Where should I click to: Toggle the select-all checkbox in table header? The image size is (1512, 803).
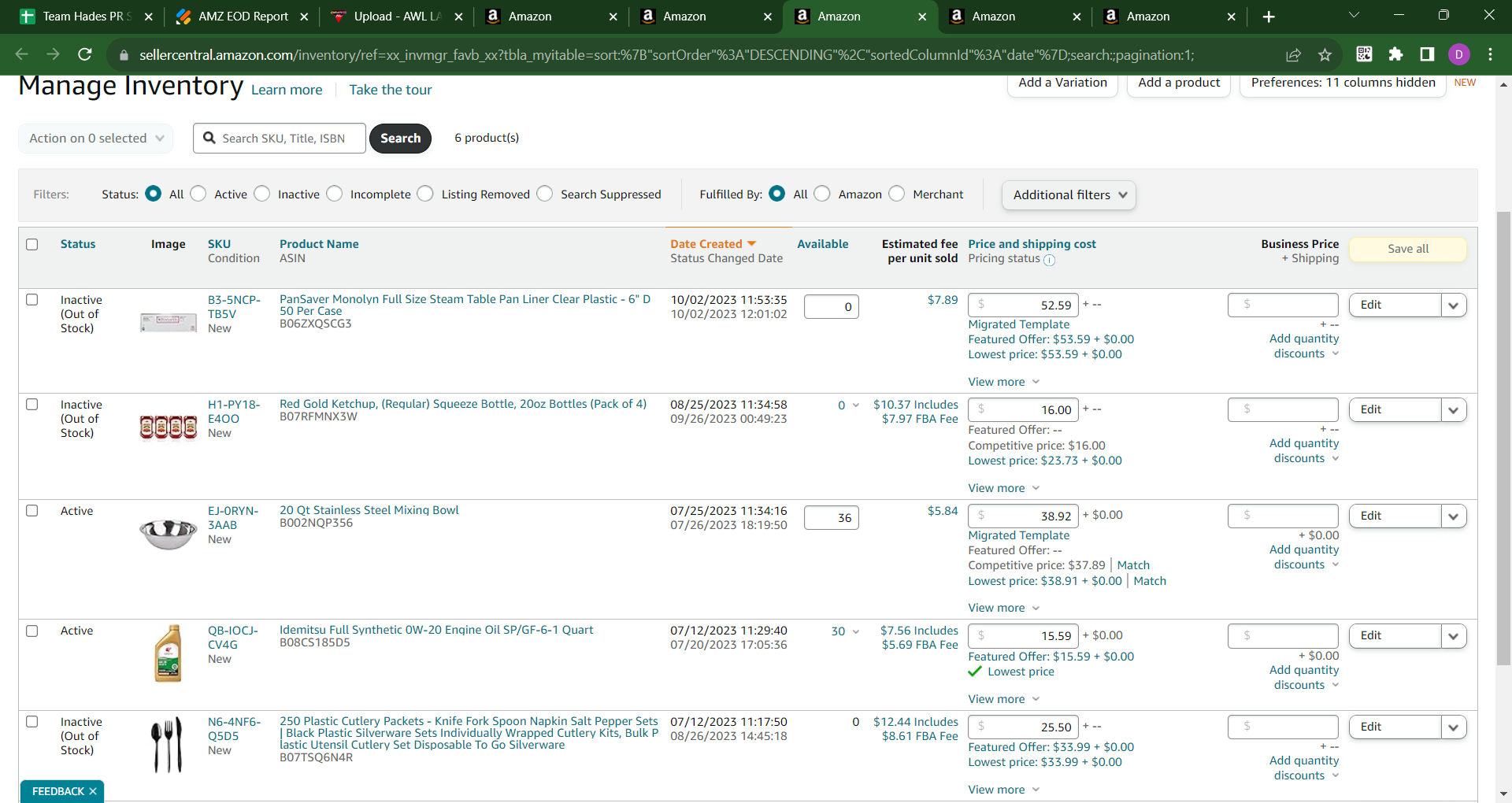[x=32, y=244]
